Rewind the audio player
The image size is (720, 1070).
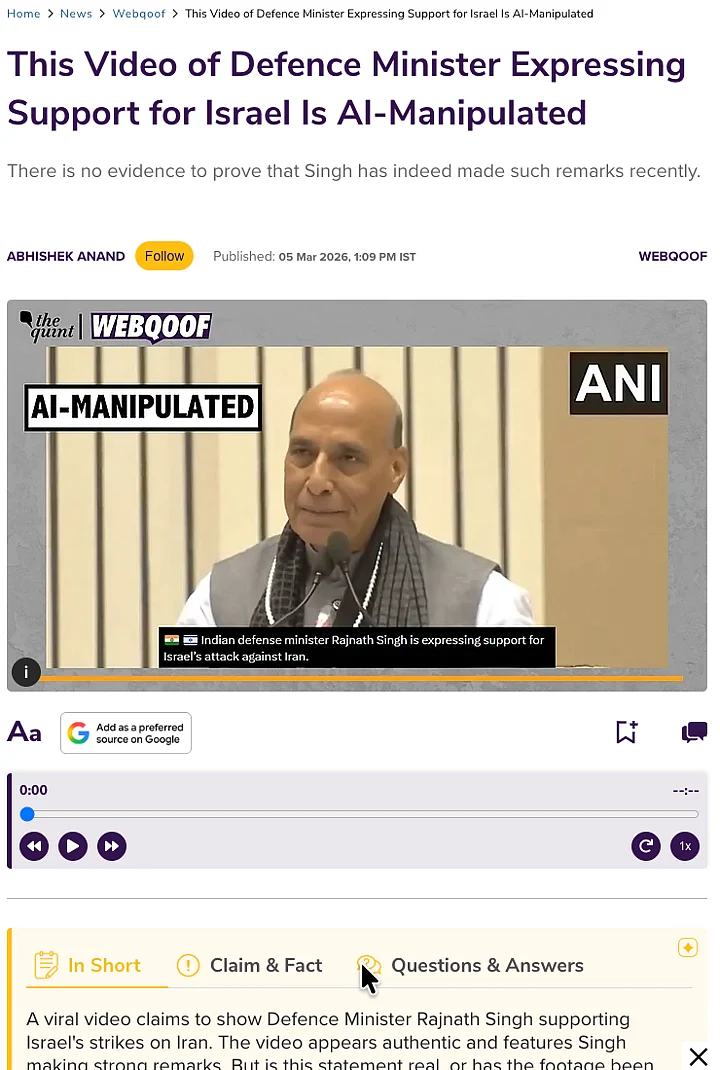pyautogui.click(x=34, y=847)
